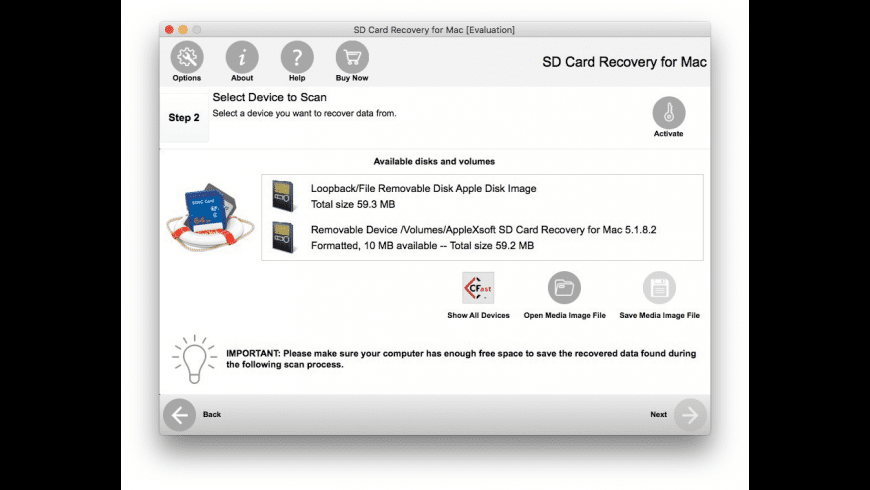Click the 'Buy Now' label text
The image size is (870, 490).
[352, 78]
